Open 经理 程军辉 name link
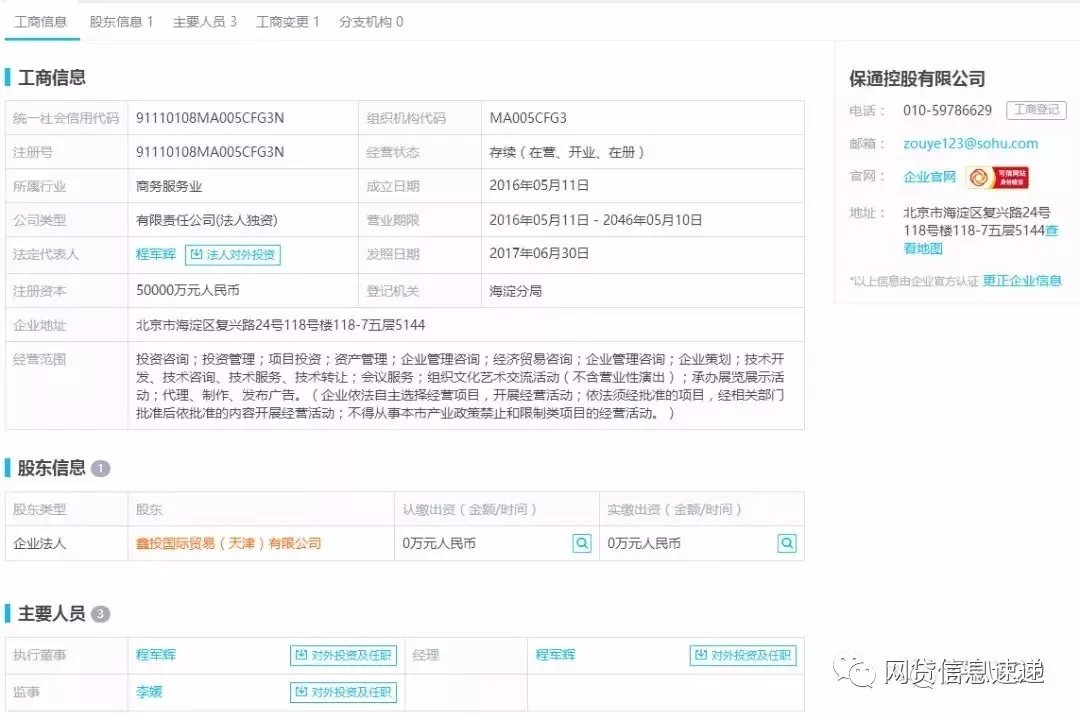The image size is (1080, 720). click(555, 655)
